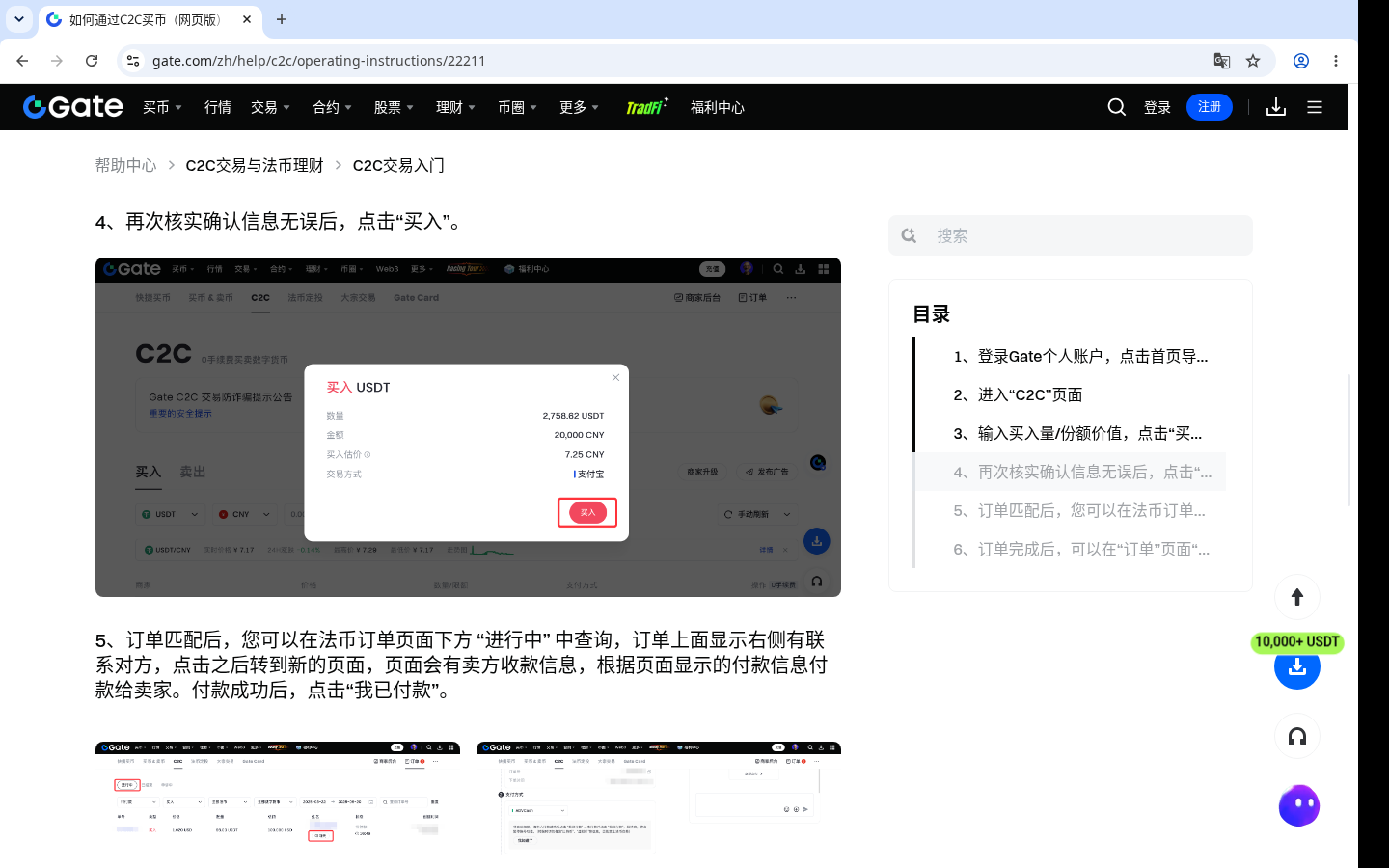Click the blue floating download button
The image size is (1389, 868).
pyautogui.click(x=1297, y=666)
